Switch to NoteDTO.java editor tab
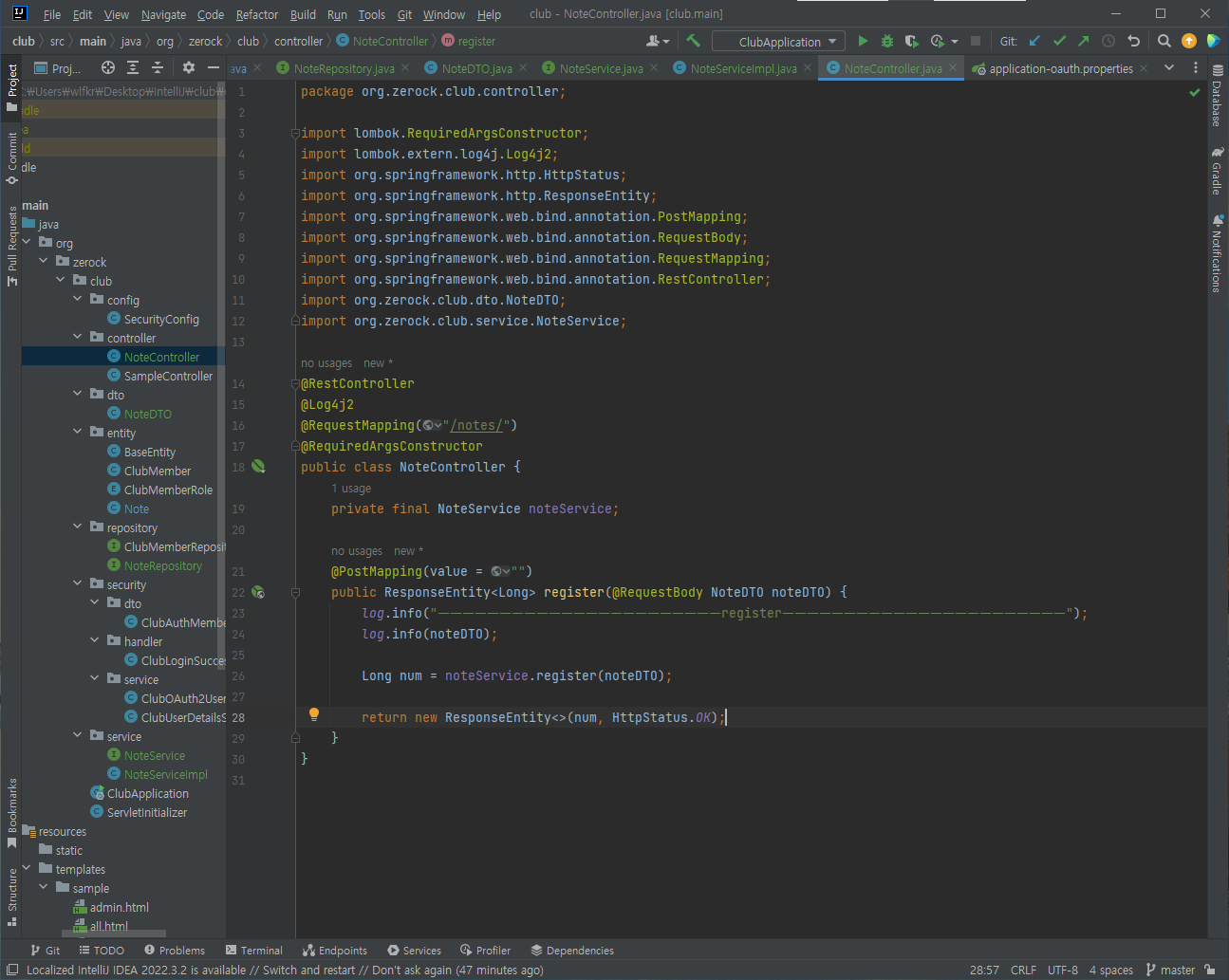The height and width of the screenshot is (980, 1229). coord(476,68)
